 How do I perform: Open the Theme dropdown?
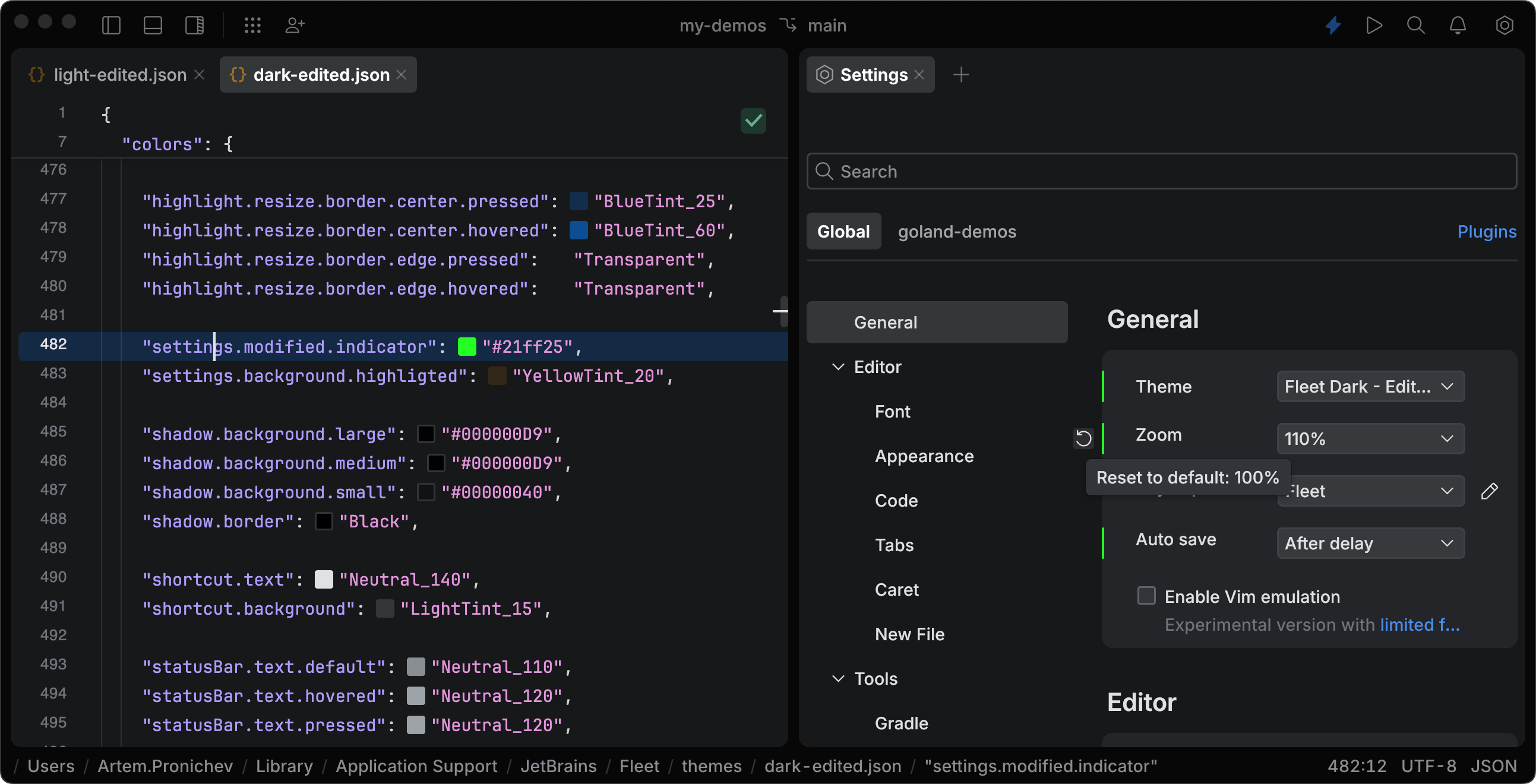coord(1369,385)
